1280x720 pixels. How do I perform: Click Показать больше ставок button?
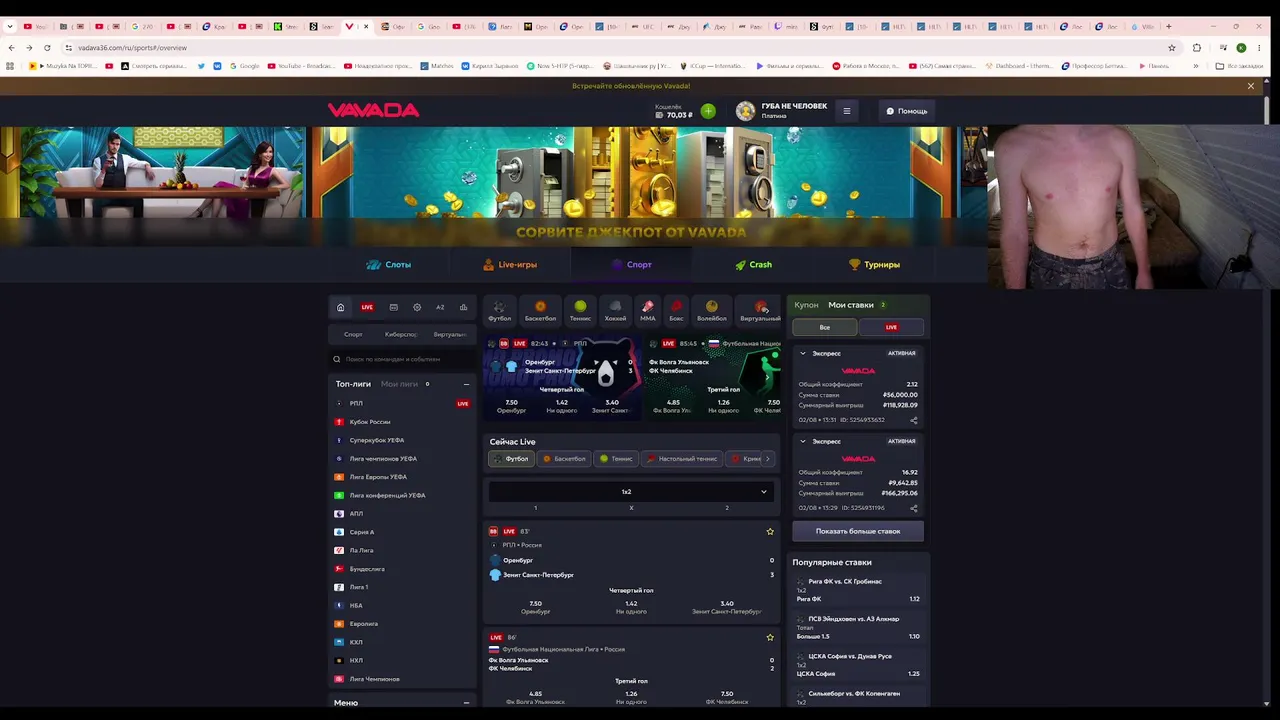[858, 531]
